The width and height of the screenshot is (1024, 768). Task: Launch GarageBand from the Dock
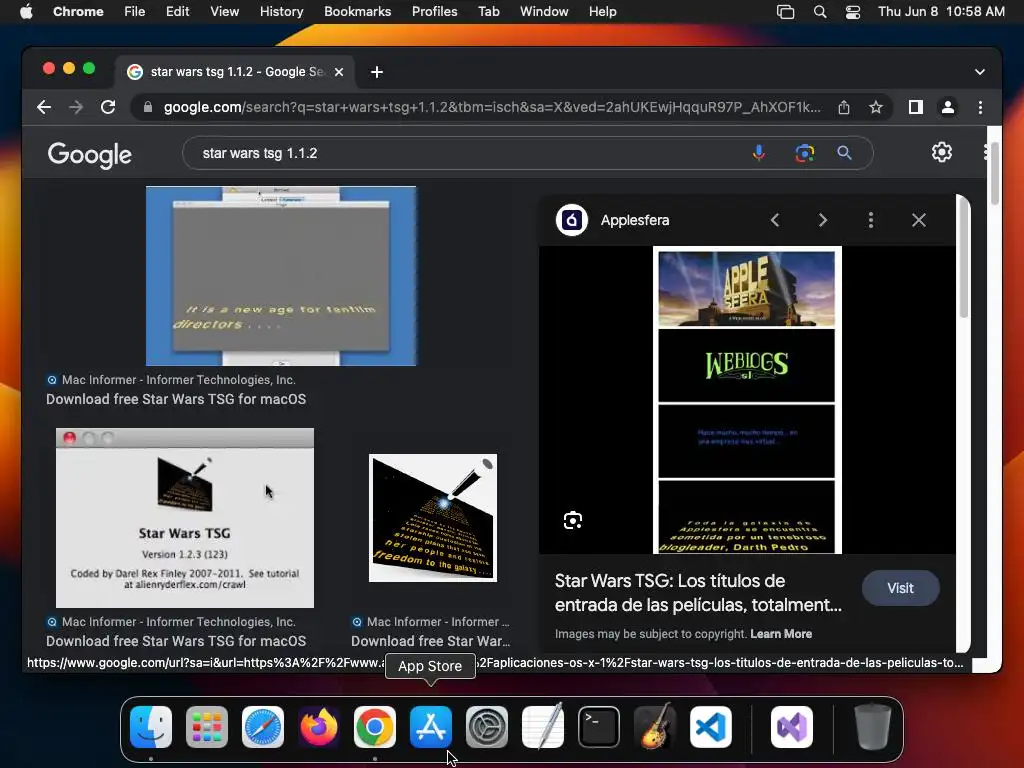[x=655, y=727]
